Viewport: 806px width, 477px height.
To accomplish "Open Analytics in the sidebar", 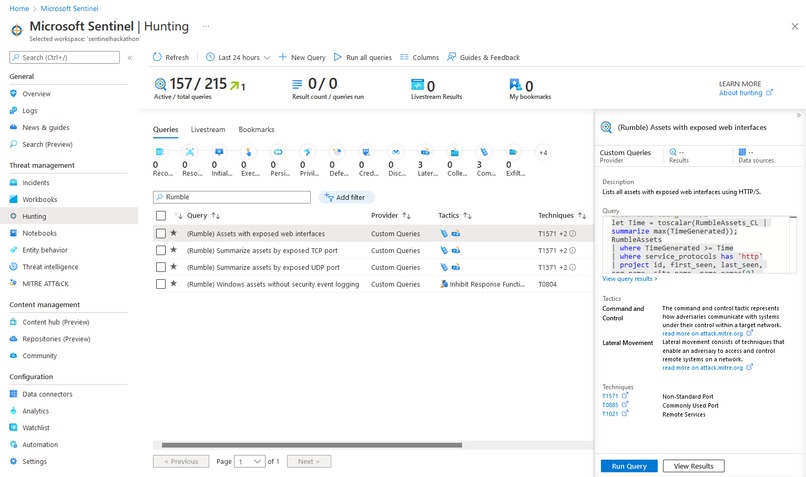I will pos(35,411).
